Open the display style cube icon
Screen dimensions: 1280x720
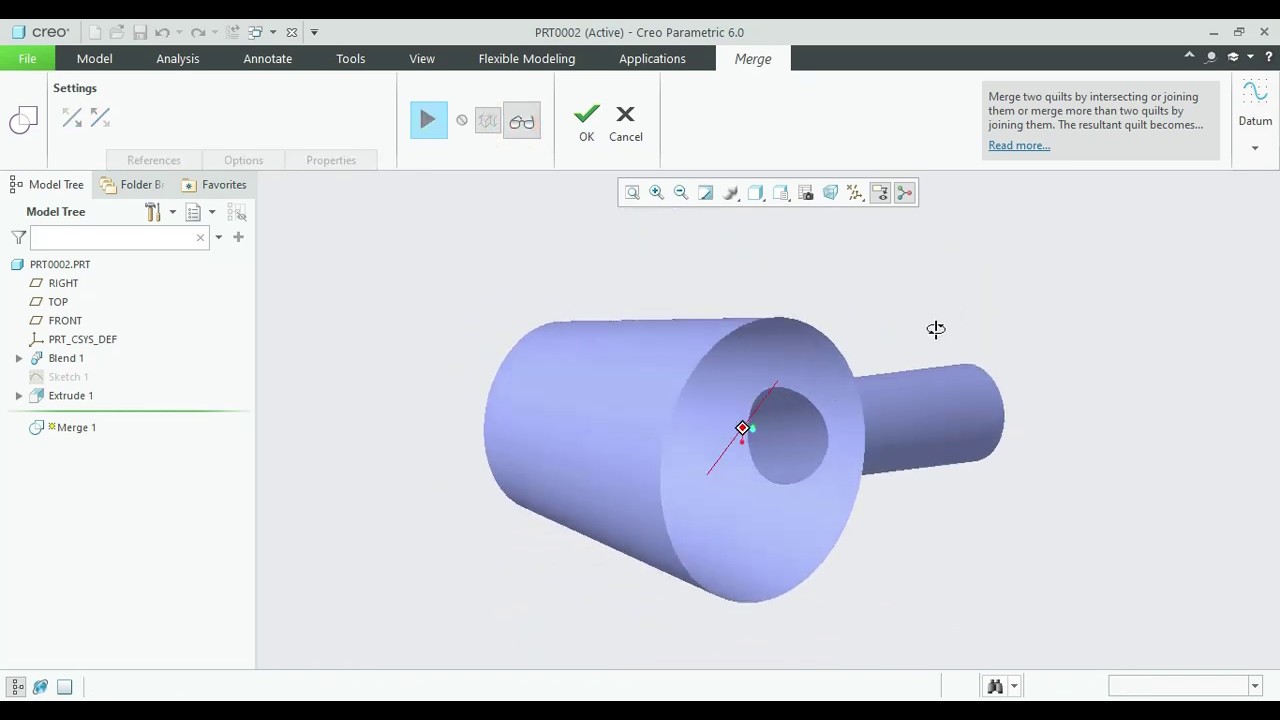point(756,193)
